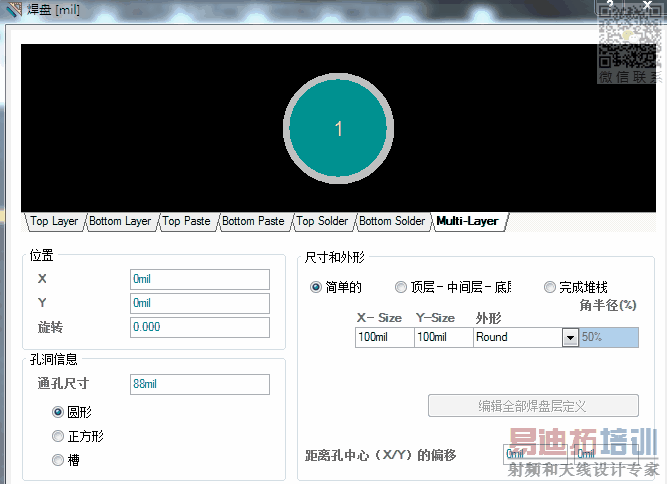Click the 50% corner radius cell
The width and height of the screenshot is (667, 484).
(609, 337)
